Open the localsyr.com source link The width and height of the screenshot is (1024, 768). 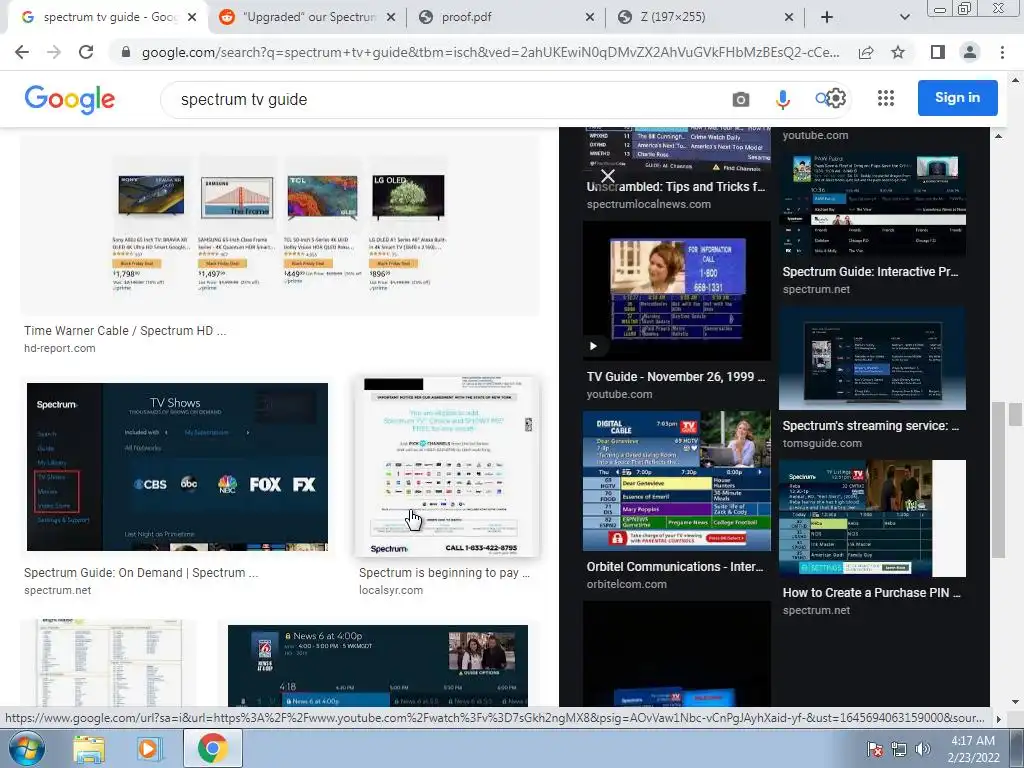[391, 590]
